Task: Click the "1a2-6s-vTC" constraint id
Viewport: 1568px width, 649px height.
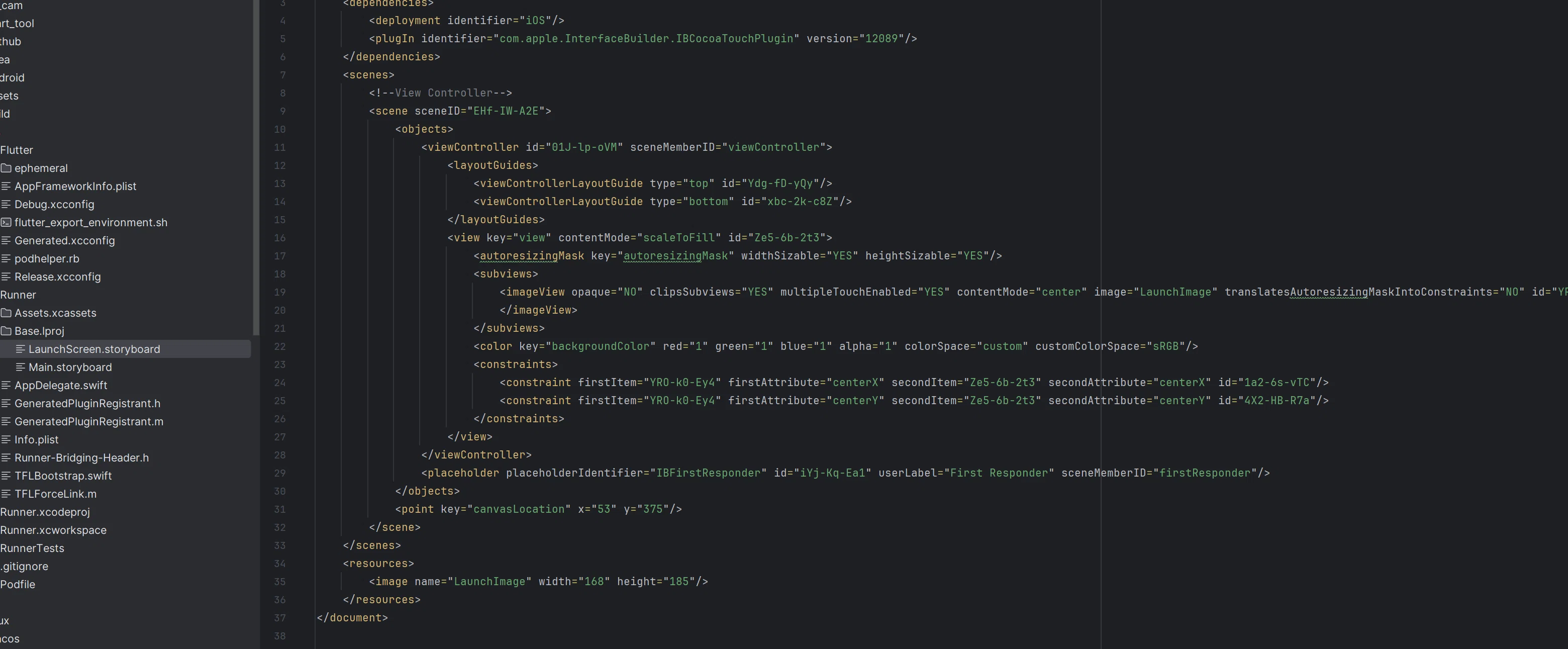Action: [x=1277, y=383]
